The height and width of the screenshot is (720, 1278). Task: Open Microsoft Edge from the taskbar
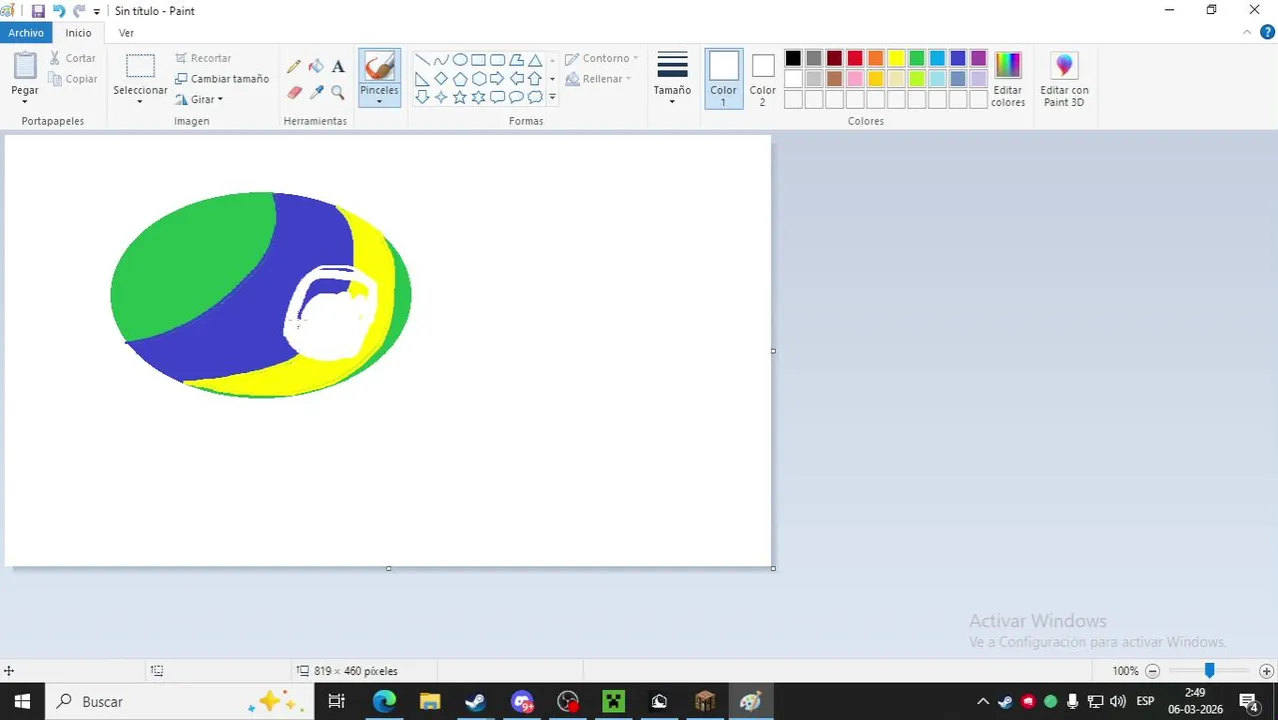pos(384,702)
